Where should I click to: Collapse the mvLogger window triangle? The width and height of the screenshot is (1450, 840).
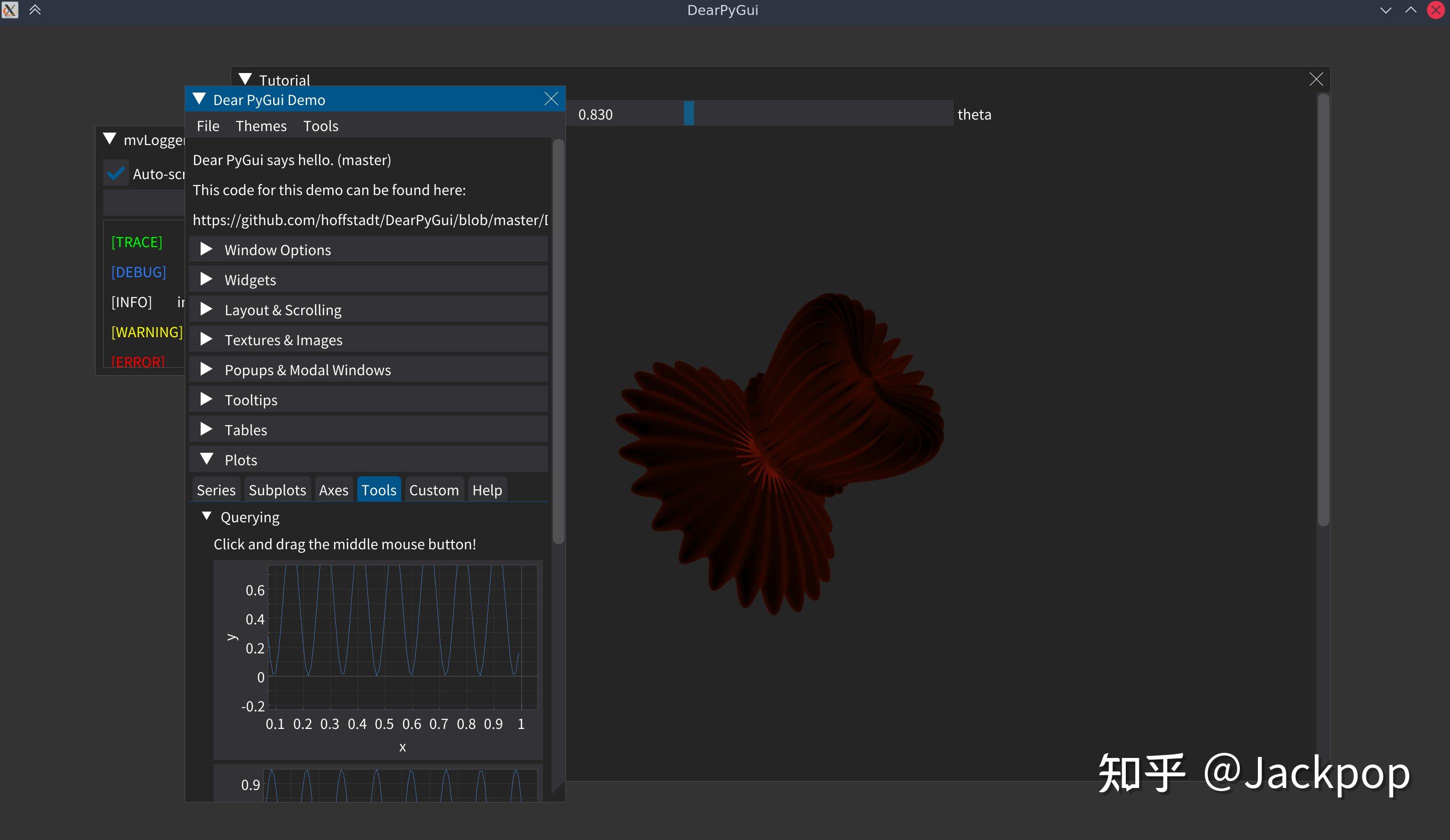tap(109, 139)
